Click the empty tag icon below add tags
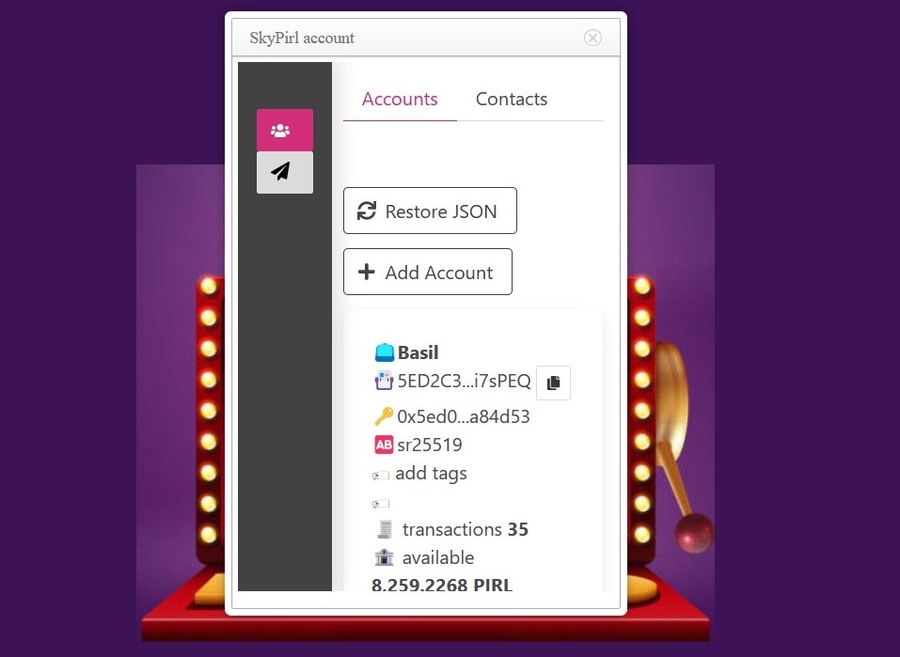Image resolution: width=900 pixels, height=657 pixels. pyautogui.click(x=381, y=504)
